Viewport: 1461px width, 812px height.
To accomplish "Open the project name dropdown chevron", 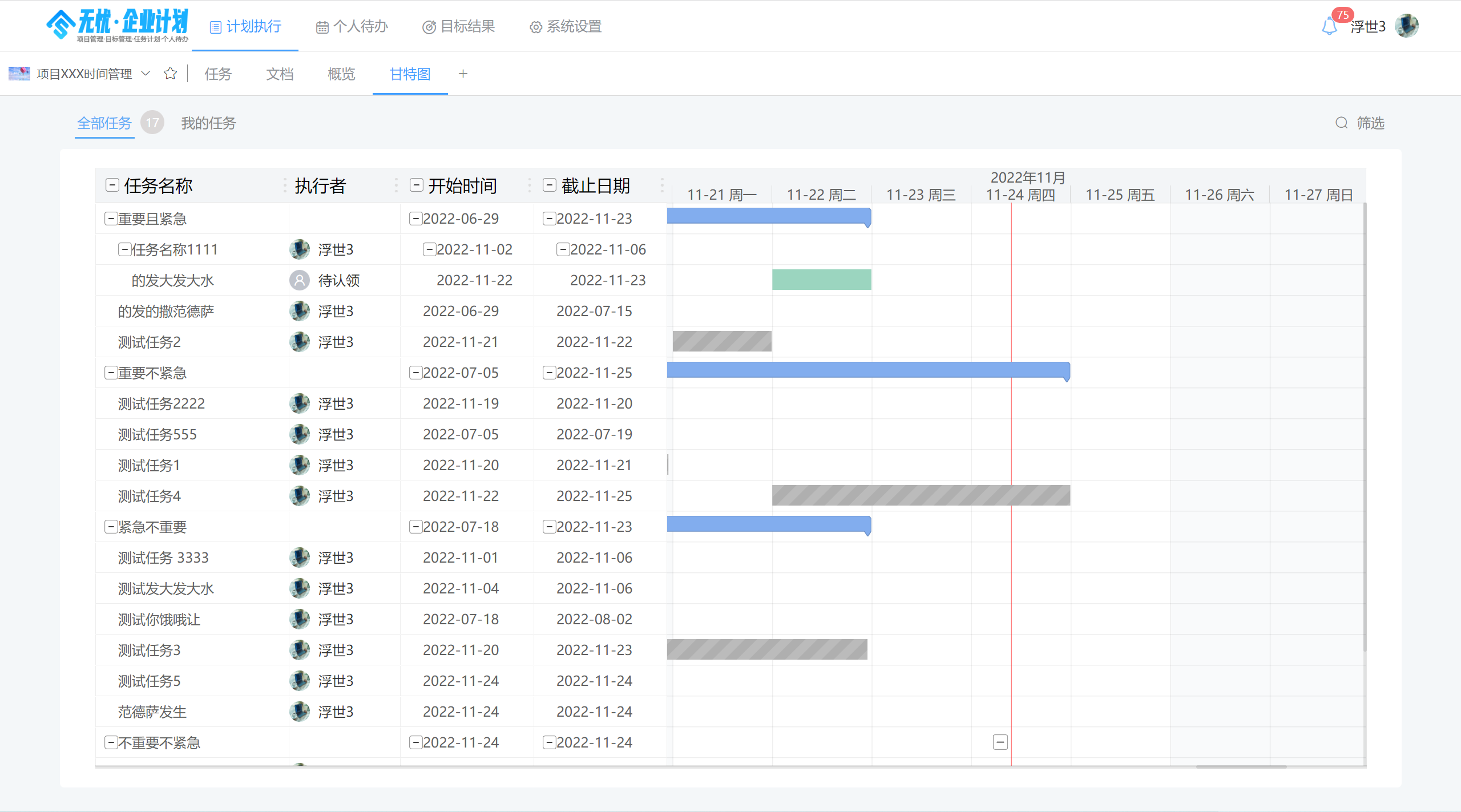I will click(146, 74).
